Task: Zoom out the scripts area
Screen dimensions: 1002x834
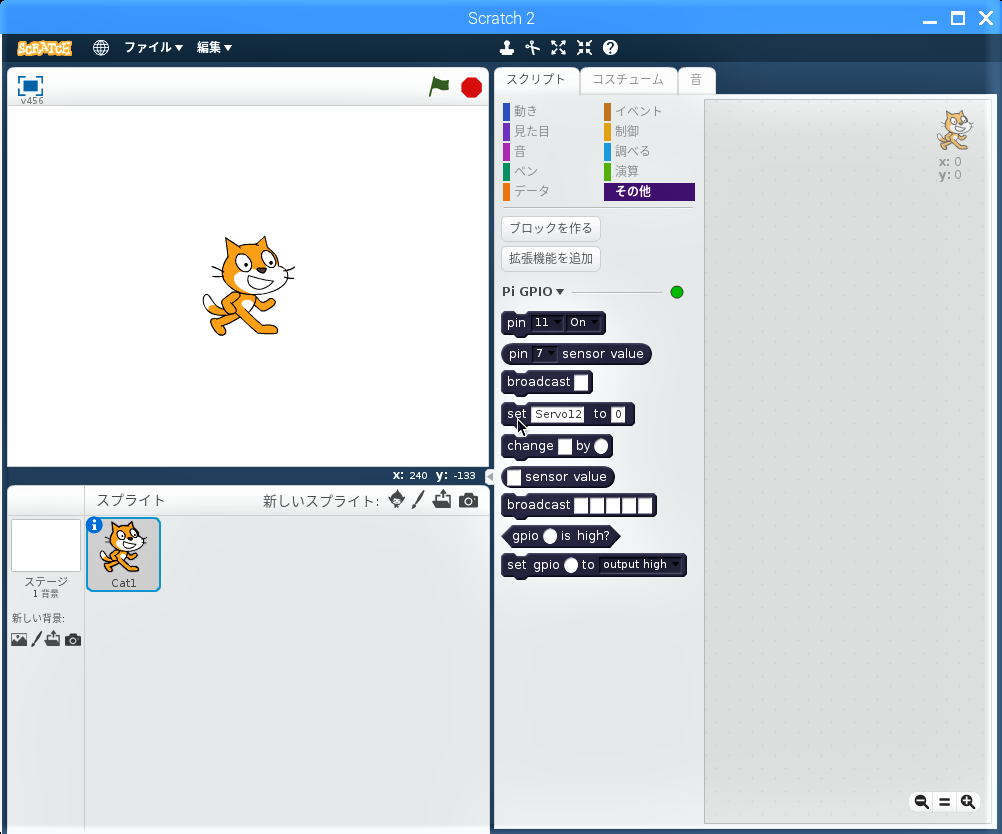Action: [921, 801]
